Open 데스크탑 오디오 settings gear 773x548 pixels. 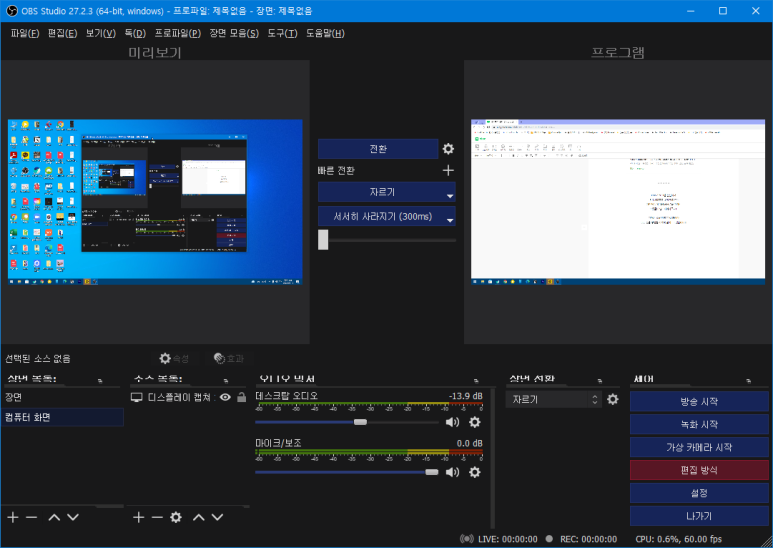click(475, 422)
